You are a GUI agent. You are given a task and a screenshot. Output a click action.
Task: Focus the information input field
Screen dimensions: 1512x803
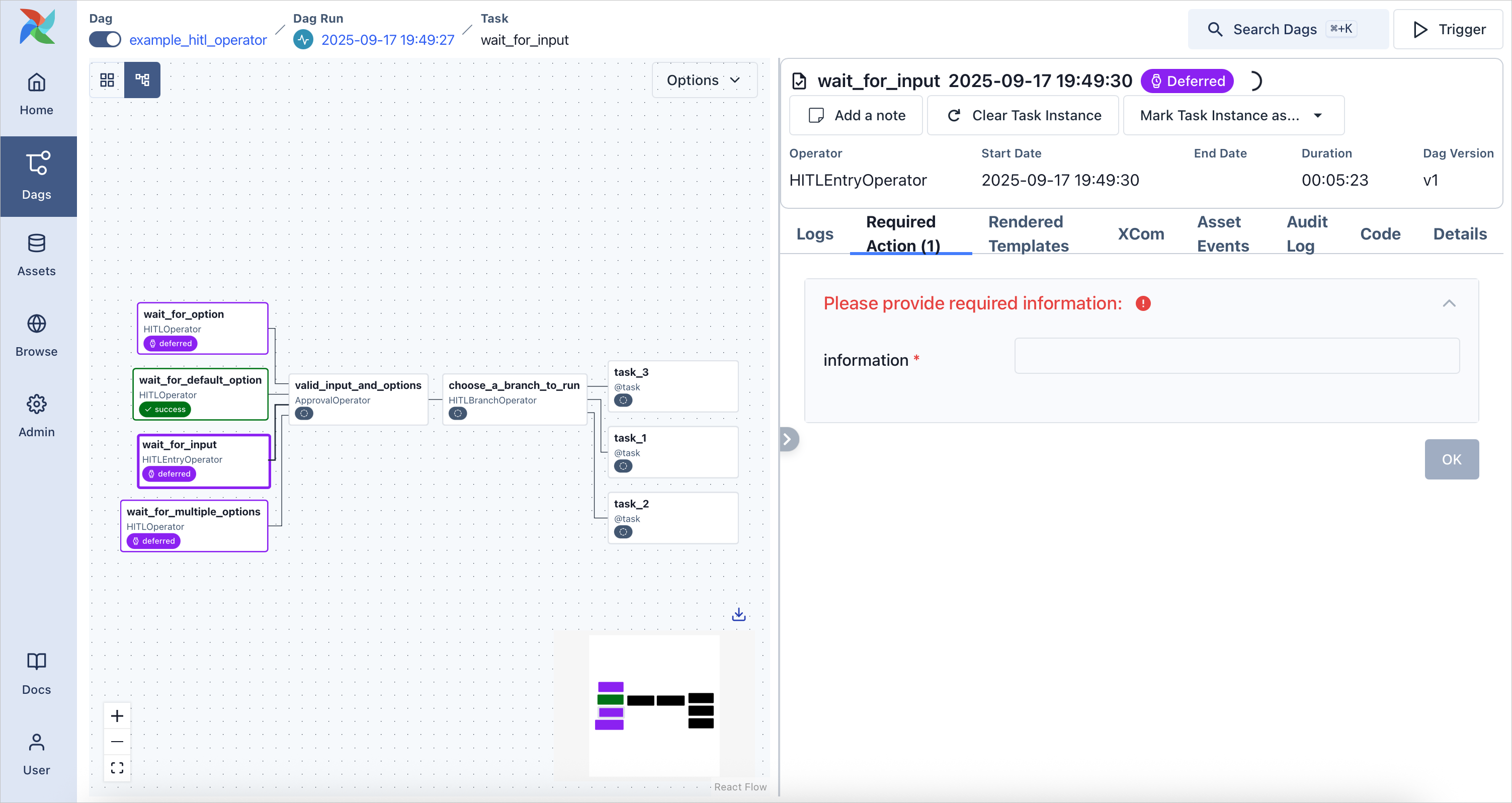click(1236, 356)
